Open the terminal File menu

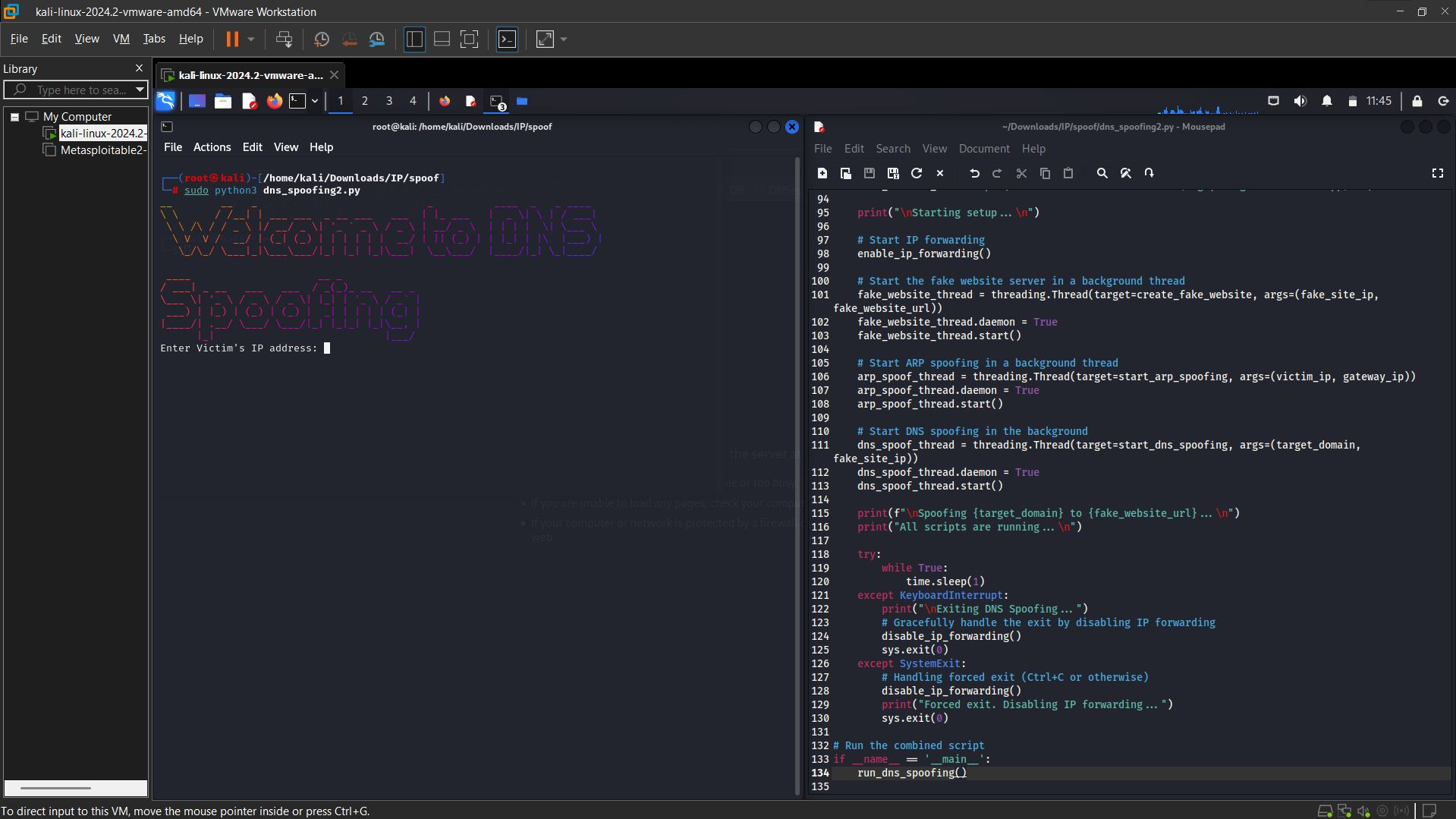(x=173, y=147)
